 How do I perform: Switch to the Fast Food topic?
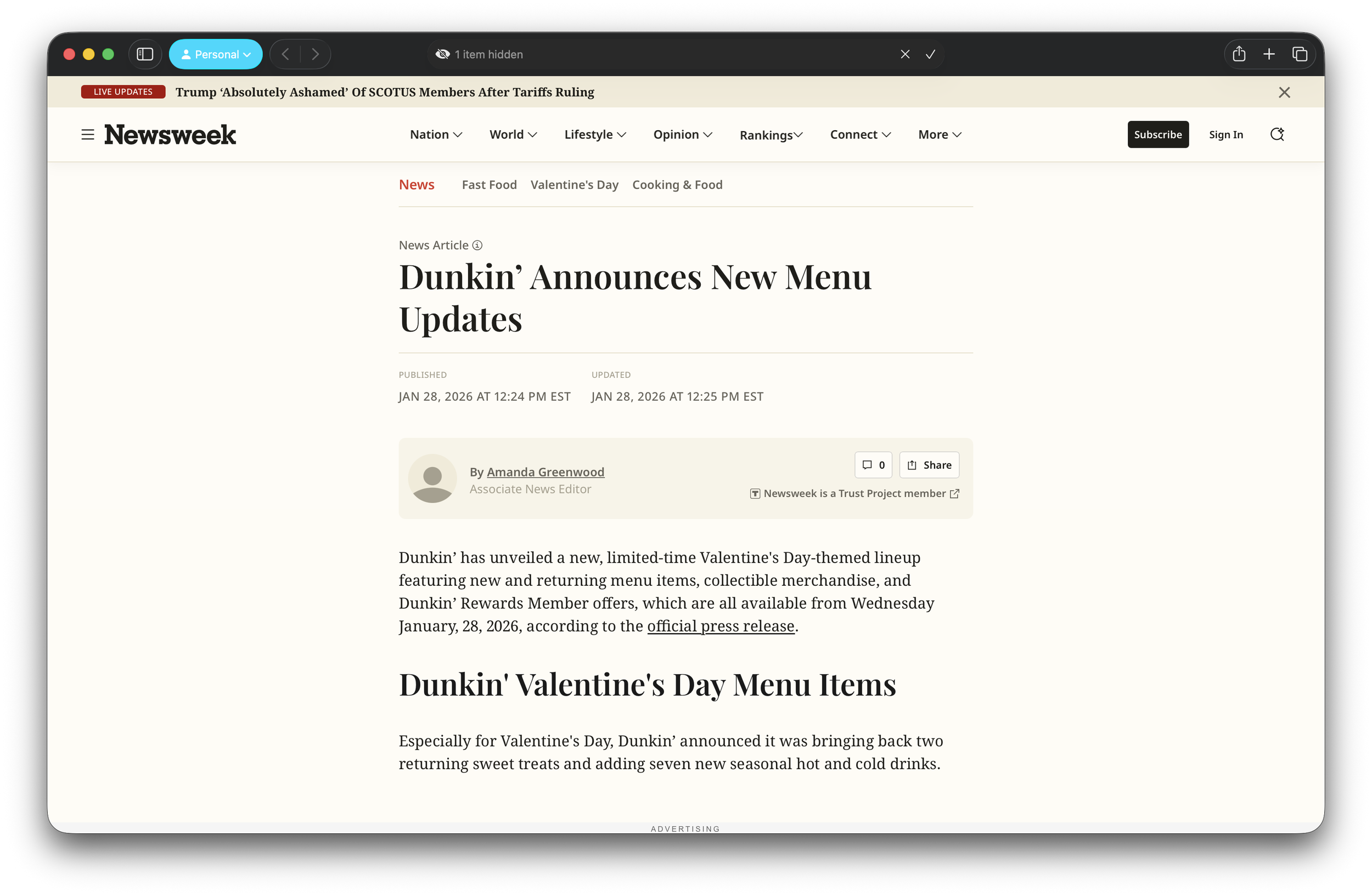tap(489, 184)
